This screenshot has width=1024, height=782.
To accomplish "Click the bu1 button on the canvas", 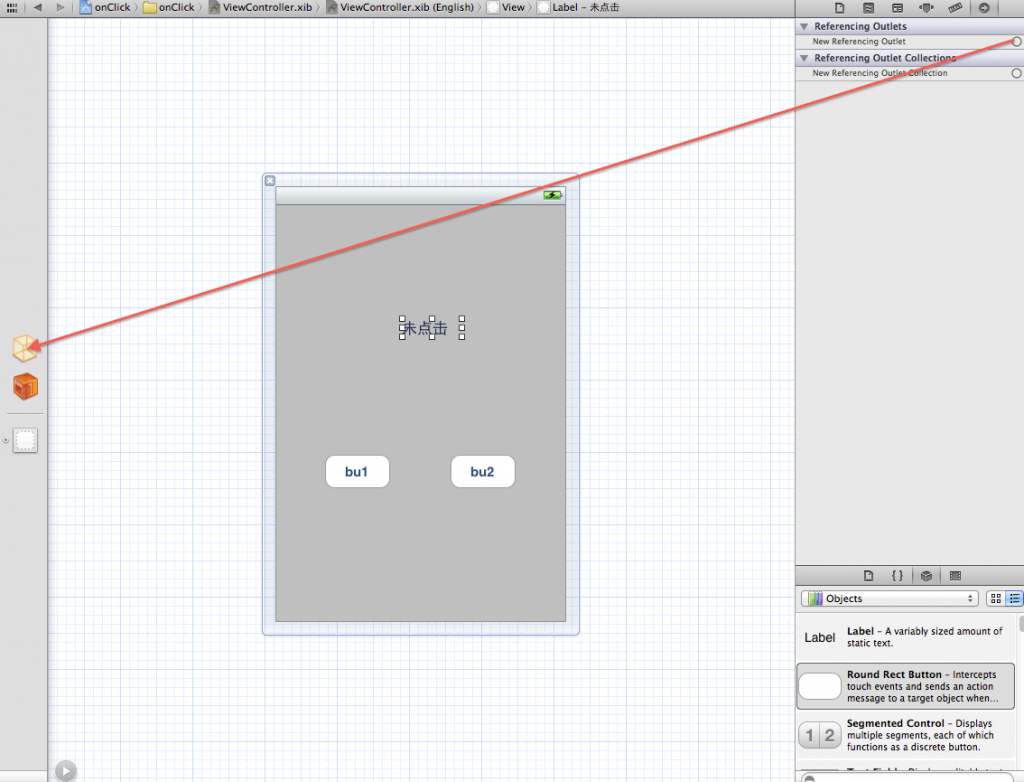I will coord(357,472).
